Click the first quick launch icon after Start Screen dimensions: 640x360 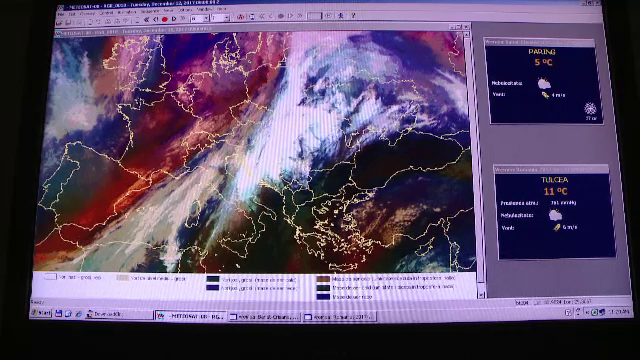(x=59, y=313)
